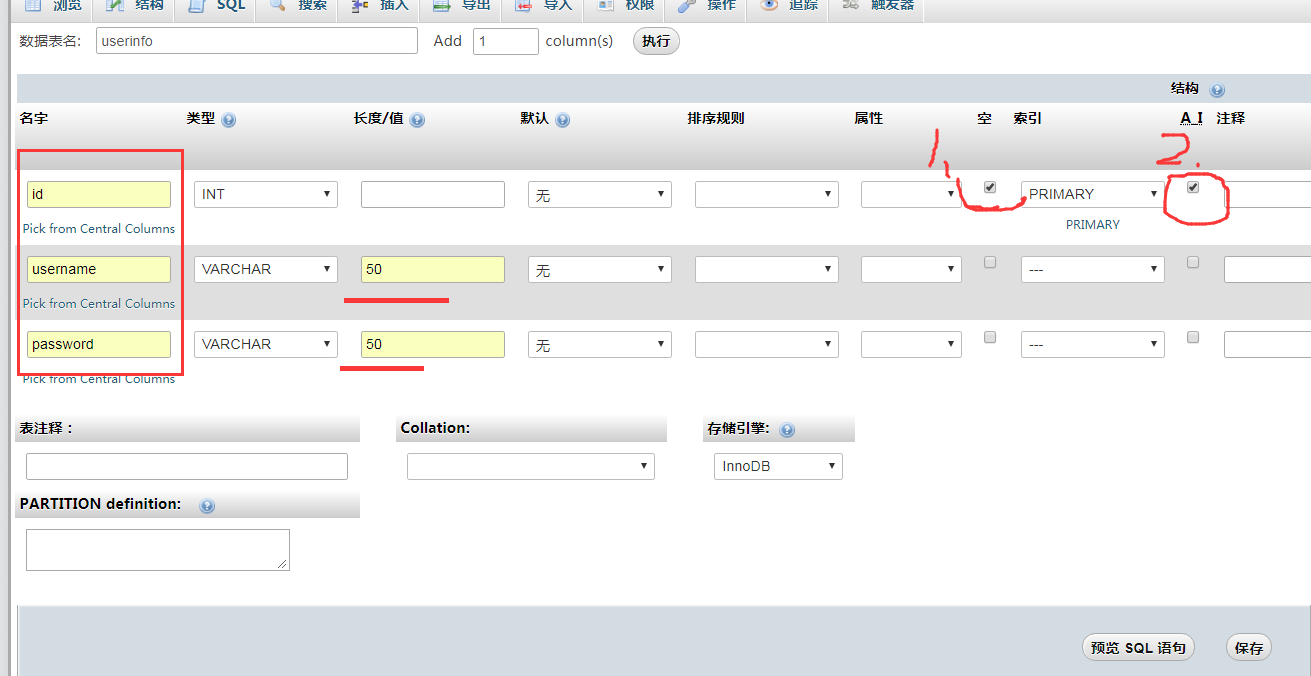Select the 插入 (Insert) icon
Image resolution: width=1311 pixels, height=676 pixels.
click(x=359, y=5)
